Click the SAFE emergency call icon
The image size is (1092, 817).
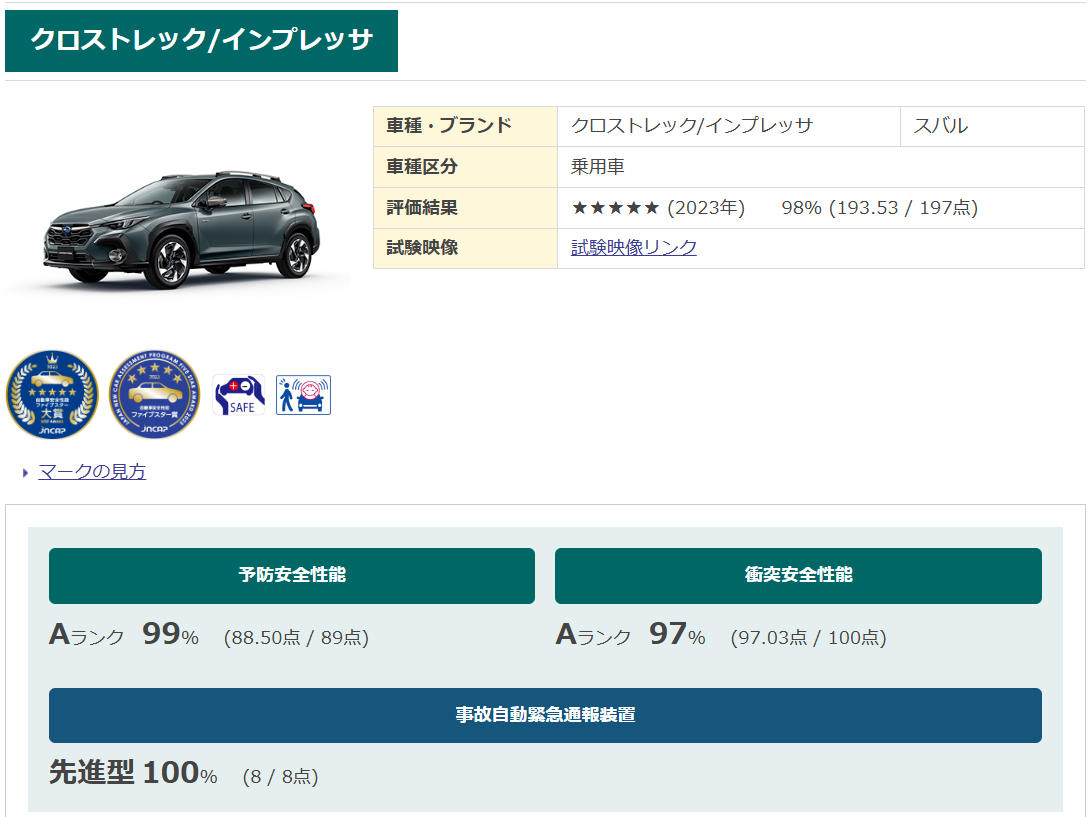click(x=239, y=395)
